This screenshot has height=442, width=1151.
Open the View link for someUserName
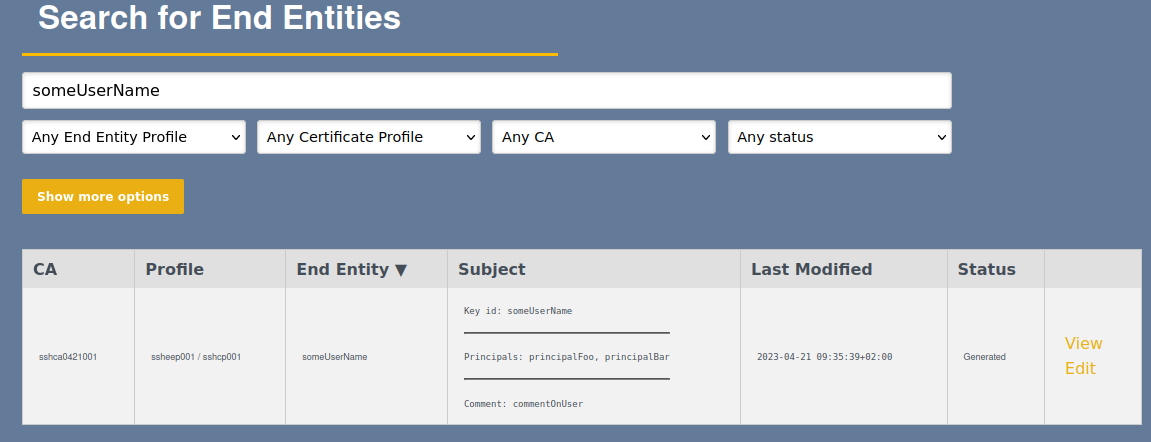tap(1083, 343)
